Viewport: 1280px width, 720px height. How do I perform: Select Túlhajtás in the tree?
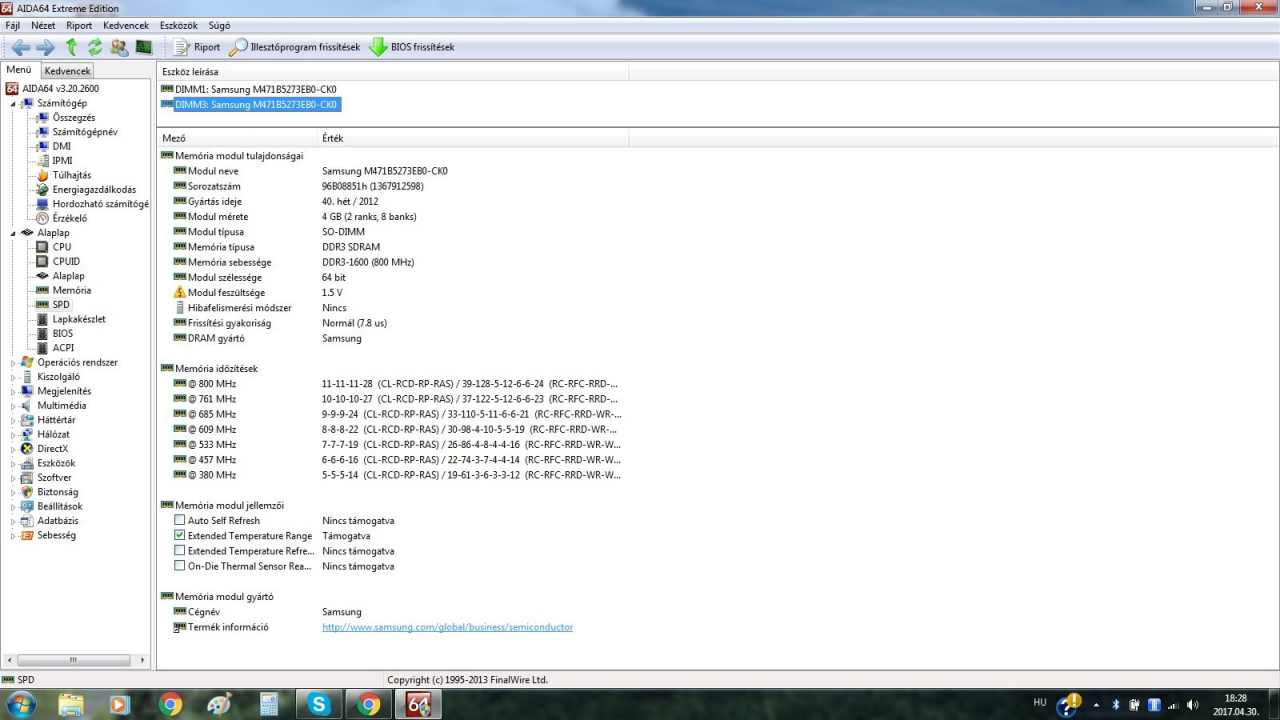point(71,175)
